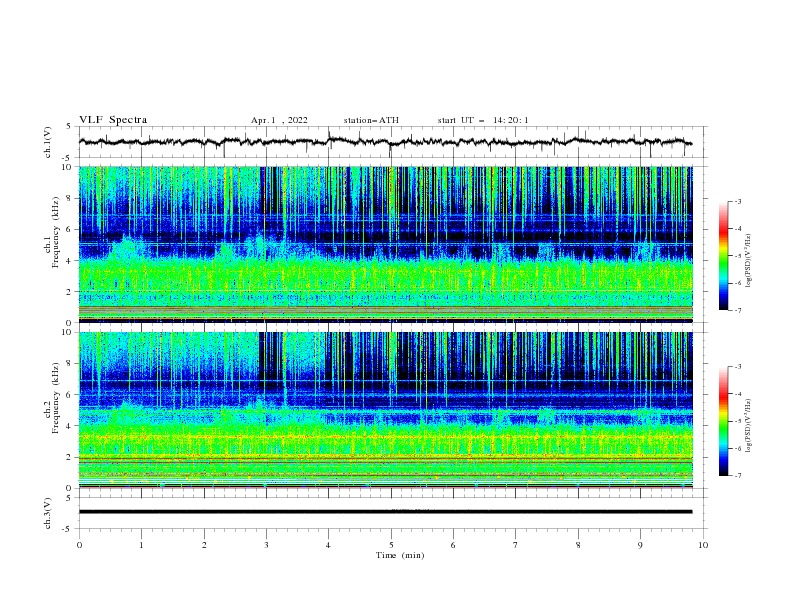Click the ch.2 spectrogram panel
The width and height of the screenshot is (792, 612).
(386, 410)
